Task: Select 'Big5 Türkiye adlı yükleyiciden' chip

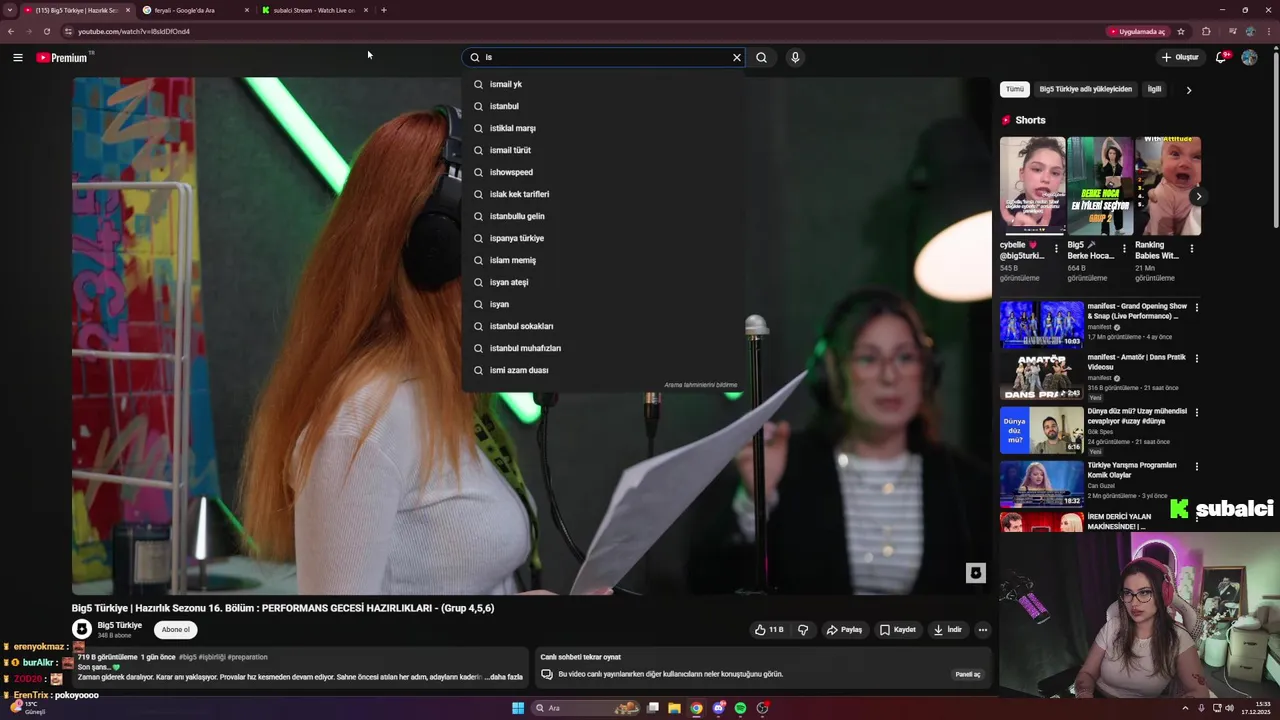Action: point(1085,89)
